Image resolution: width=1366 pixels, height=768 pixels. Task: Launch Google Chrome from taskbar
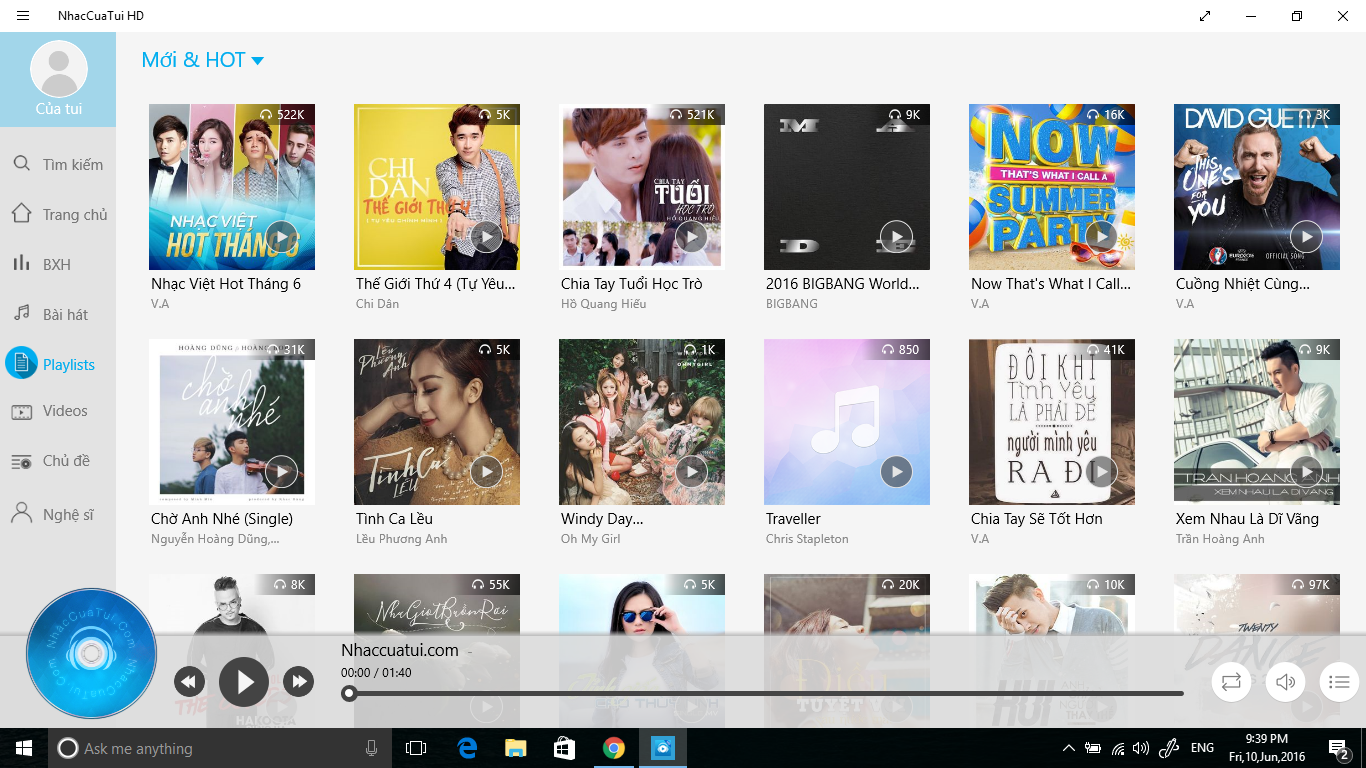[x=614, y=748]
